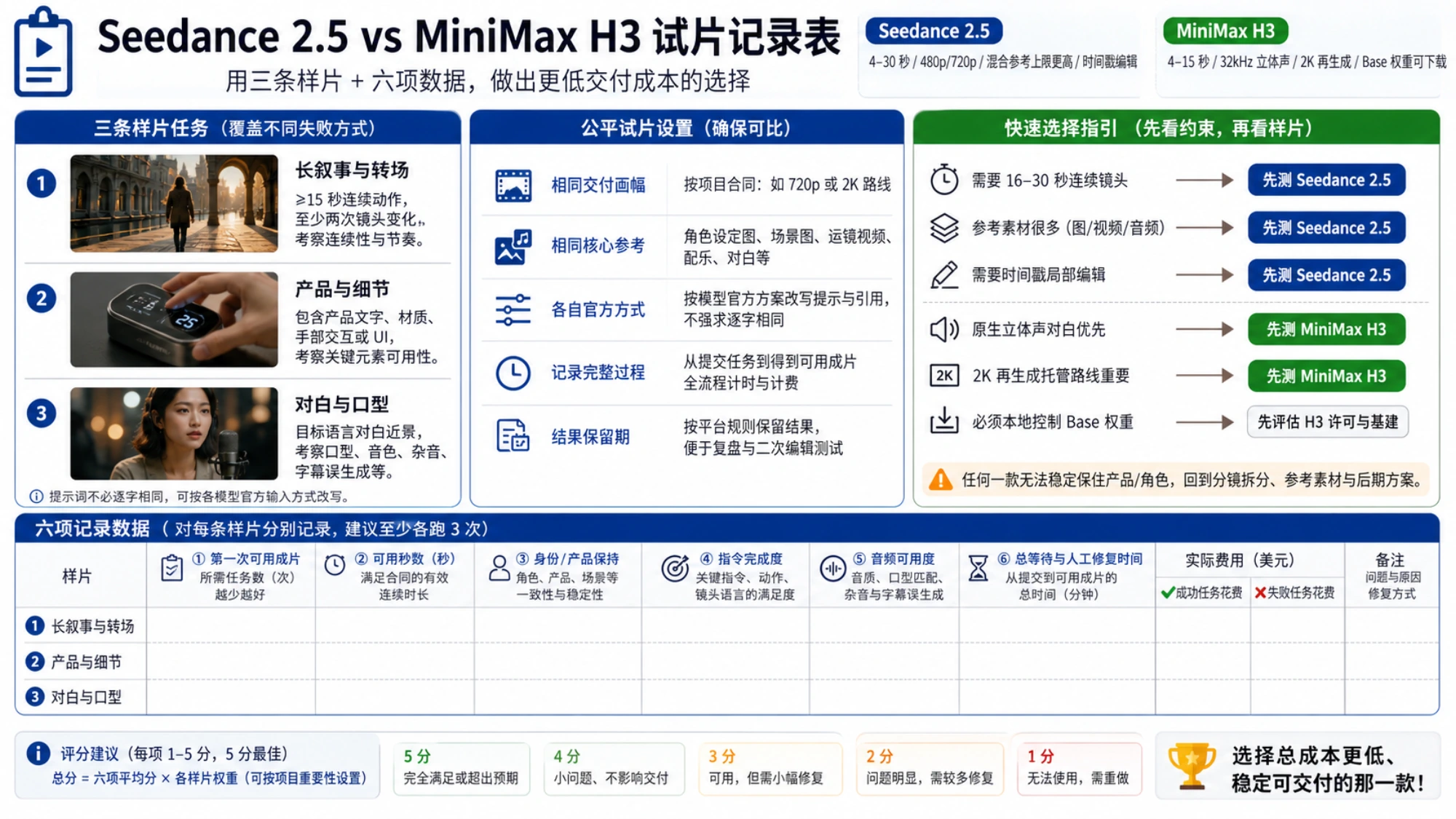Select the 公平试片设置 panel header
The width and height of the screenshot is (1456, 819).
(687, 128)
